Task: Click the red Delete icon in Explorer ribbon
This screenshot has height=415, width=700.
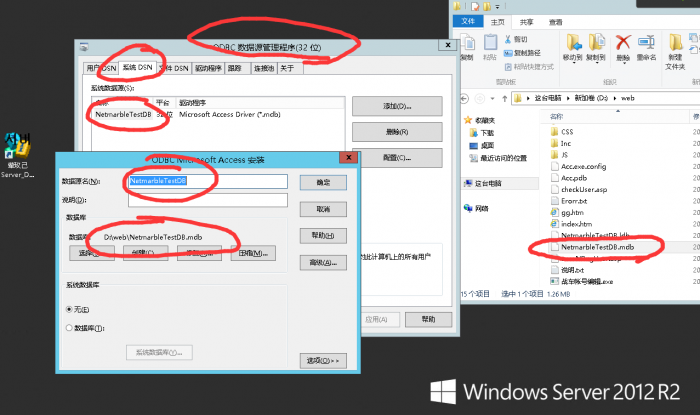Action: (x=624, y=42)
